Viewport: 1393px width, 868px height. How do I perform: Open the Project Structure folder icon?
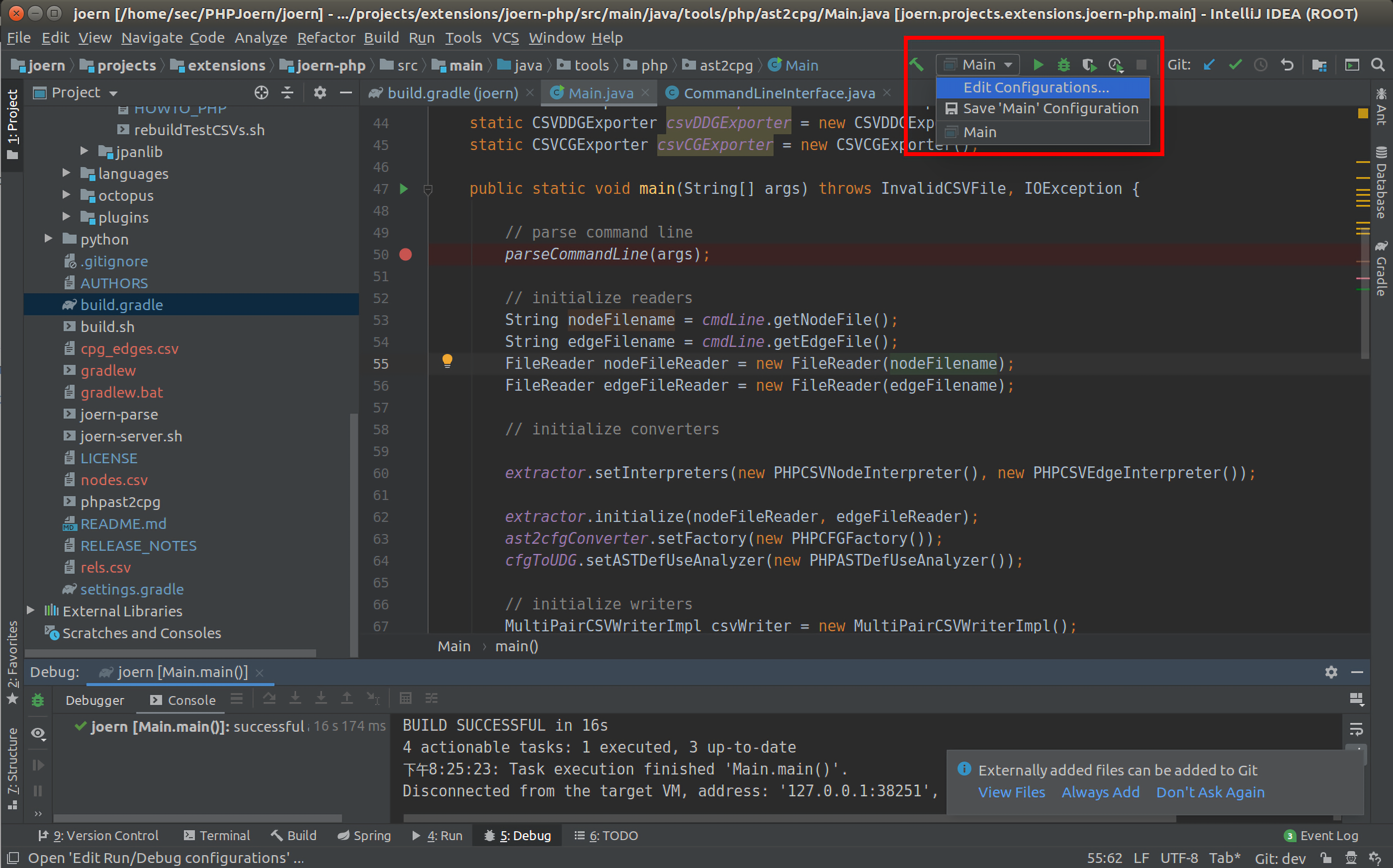1319,65
